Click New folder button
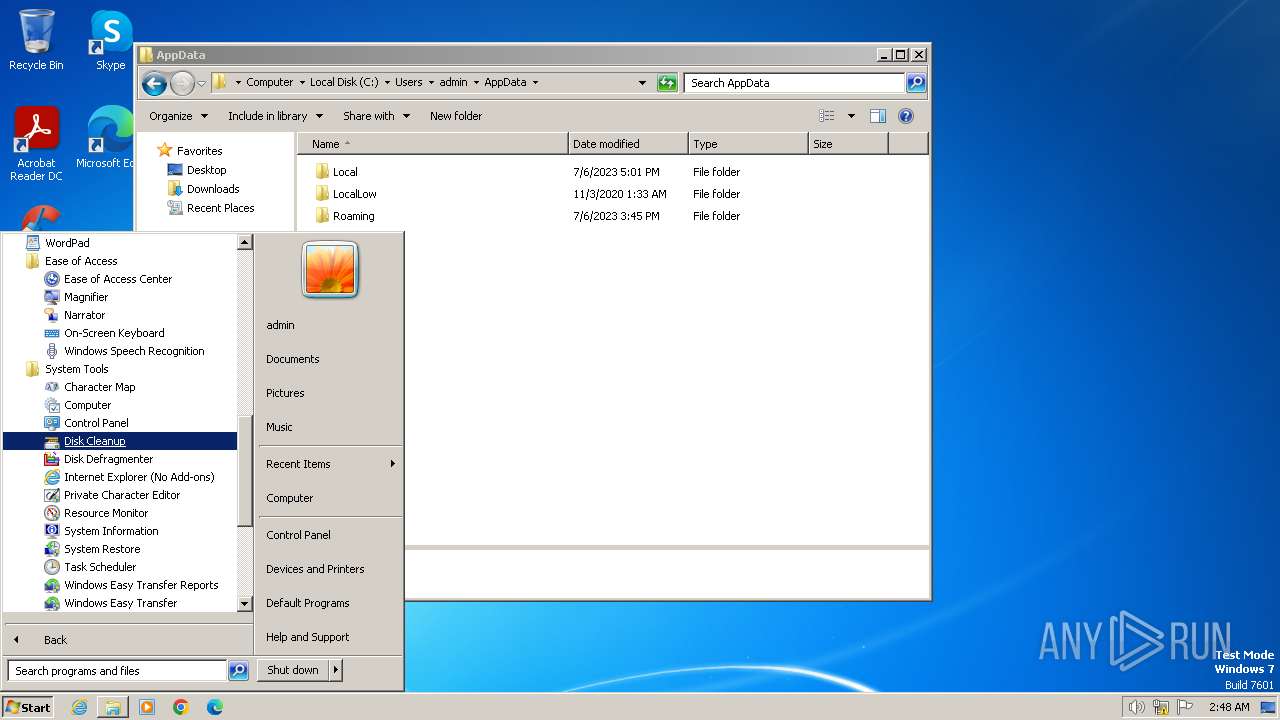Screen dimensions: 1280x720 (456, 116)
